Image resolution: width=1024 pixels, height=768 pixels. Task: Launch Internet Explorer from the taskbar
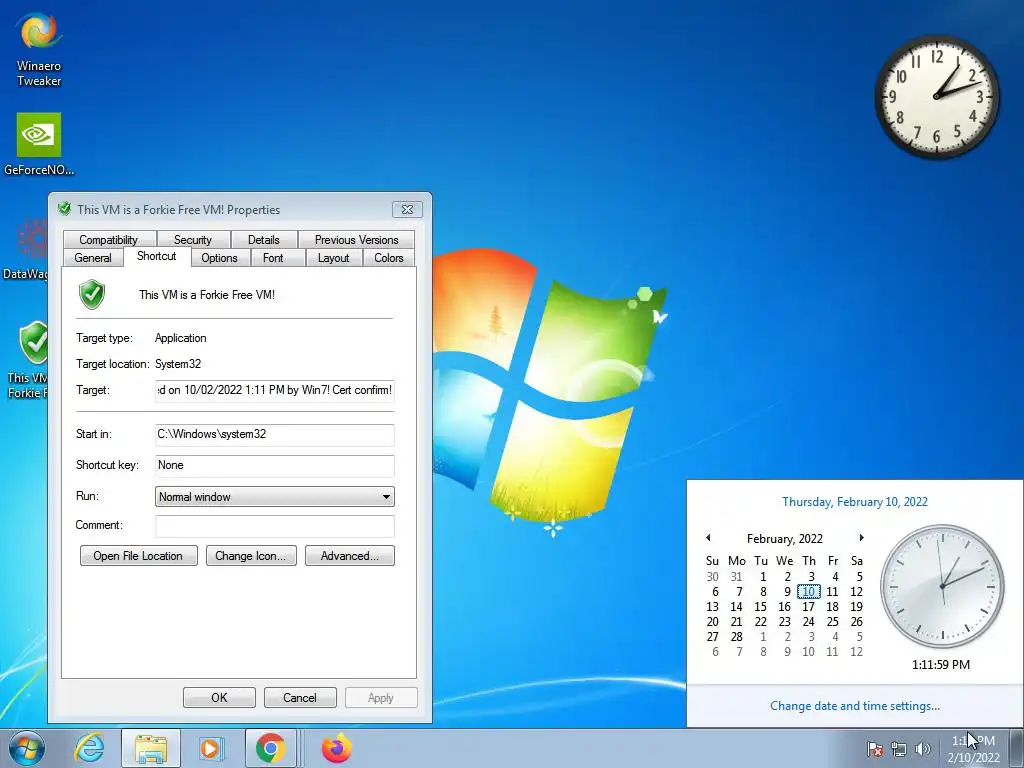(x=89, y=748)
